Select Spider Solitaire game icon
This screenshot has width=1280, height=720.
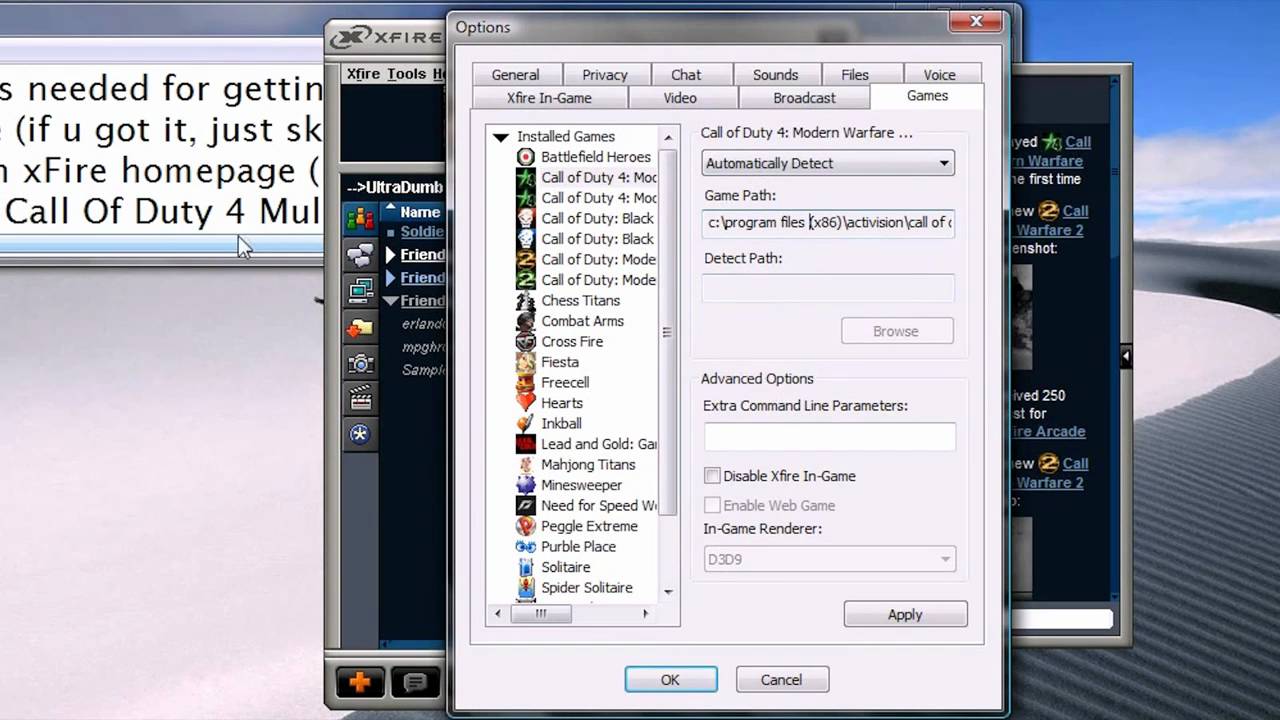pos(525,588)
